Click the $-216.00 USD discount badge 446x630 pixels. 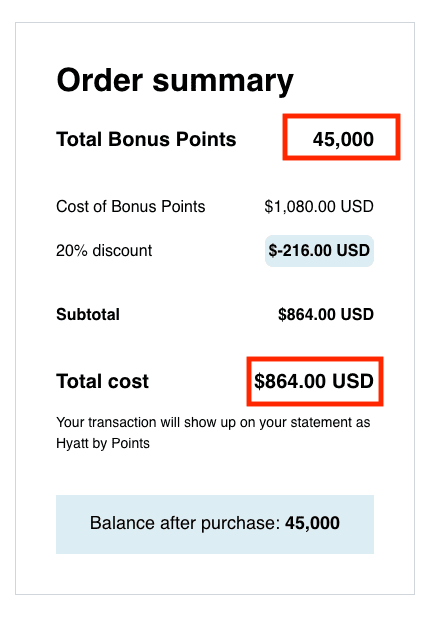point(319,251)
